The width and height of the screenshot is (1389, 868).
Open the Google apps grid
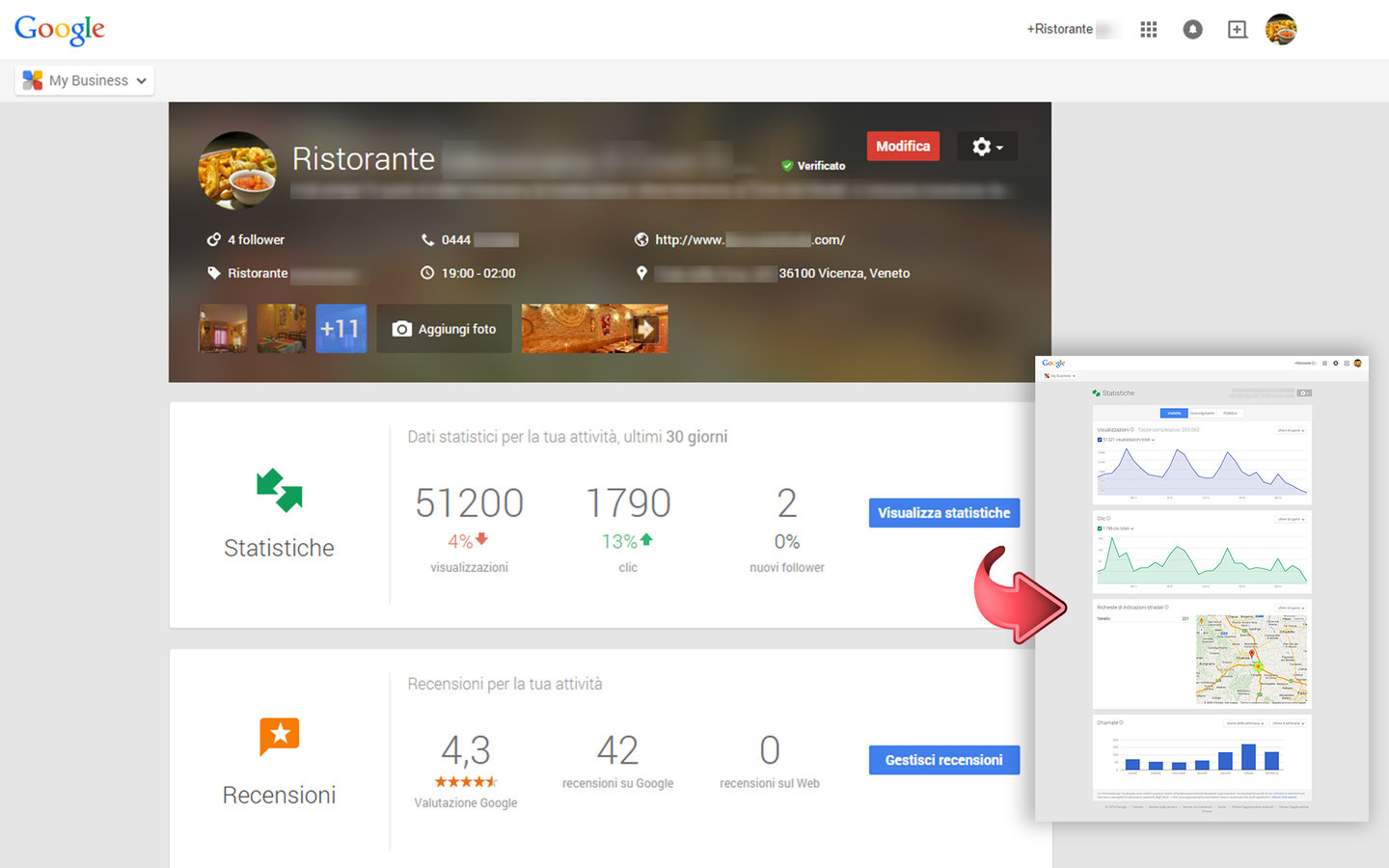(1148, 30)
